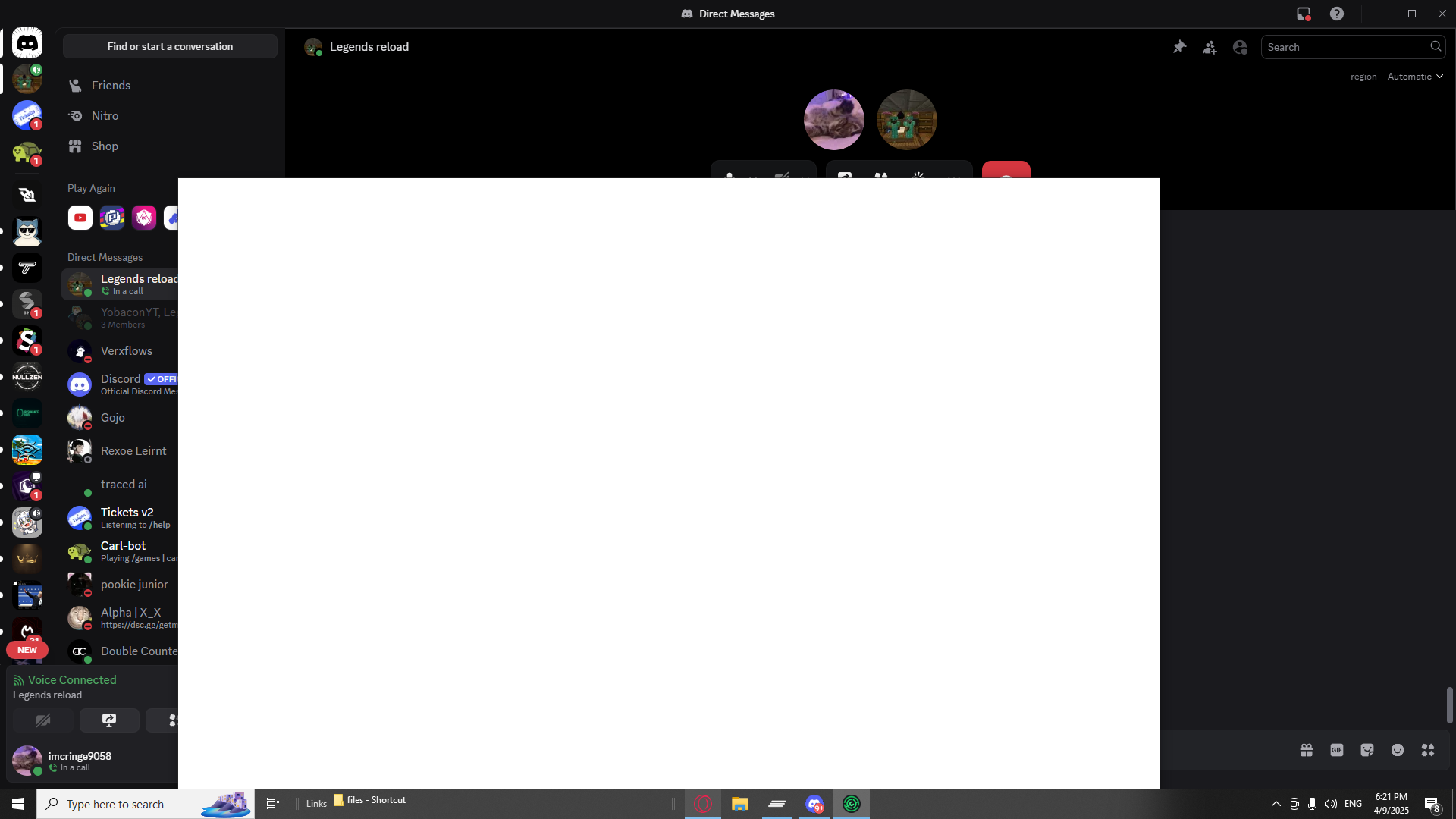
Task: Open Windows notification center
Action: pyautogui.click(x=1432, y=805)
